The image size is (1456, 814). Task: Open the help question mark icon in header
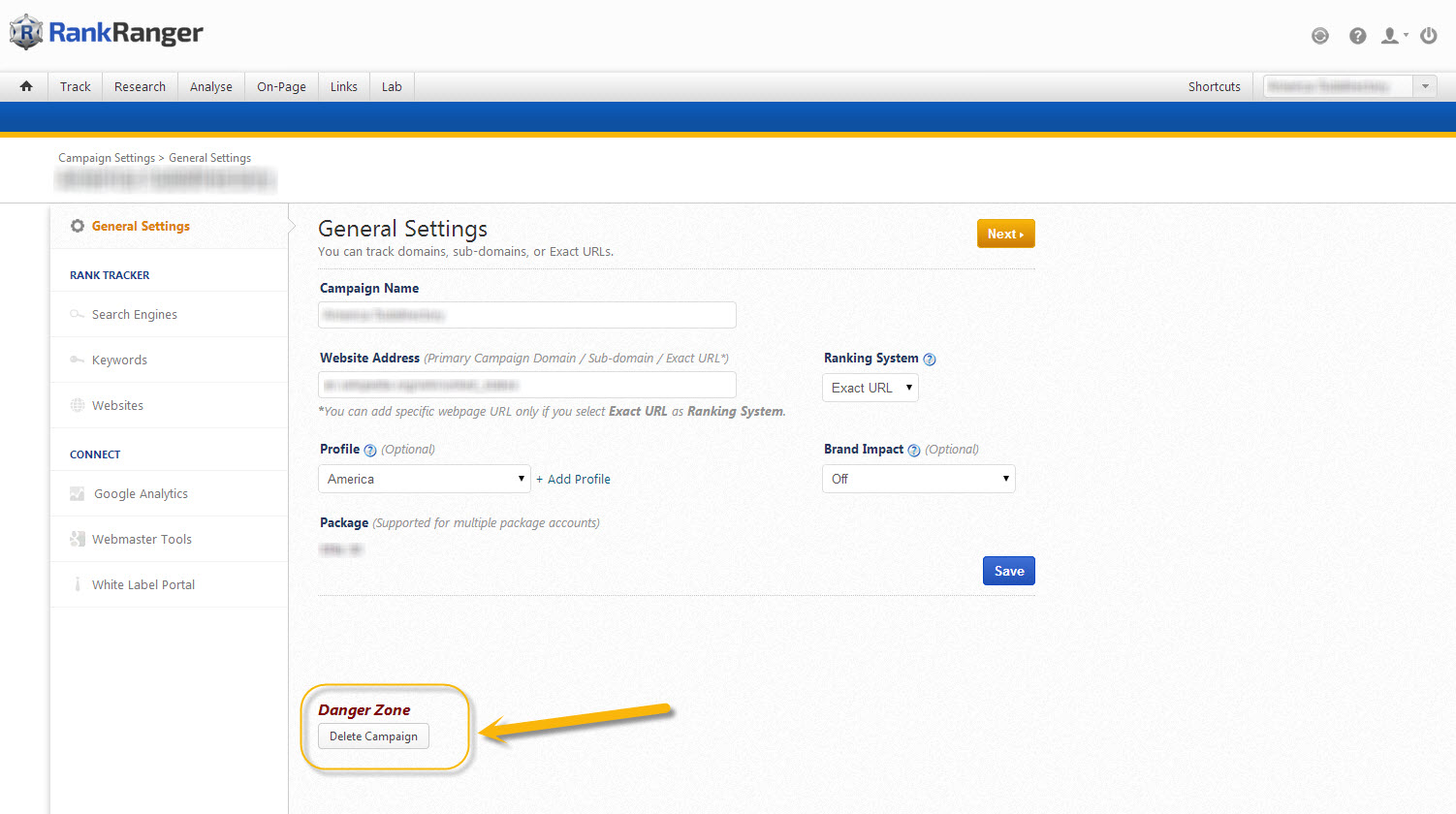pyautogui.click(x=1357, y=36)
